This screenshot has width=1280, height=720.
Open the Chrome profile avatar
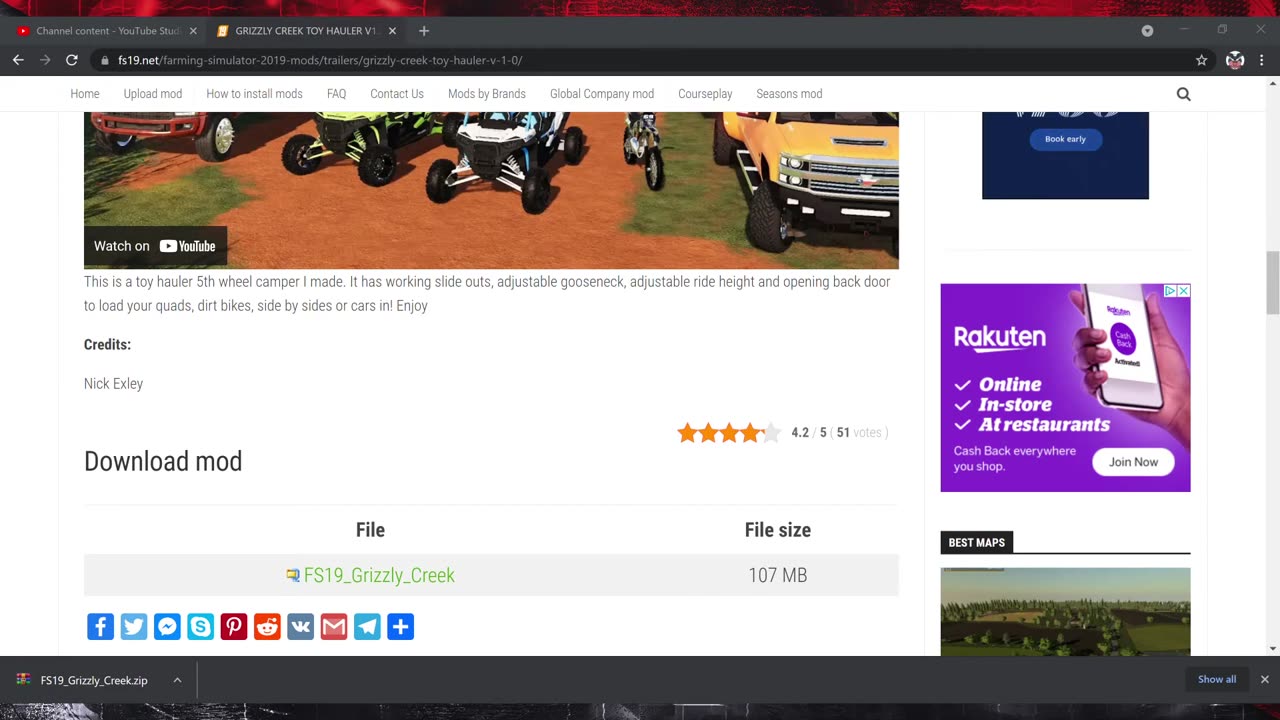[x=1235, y=60]
